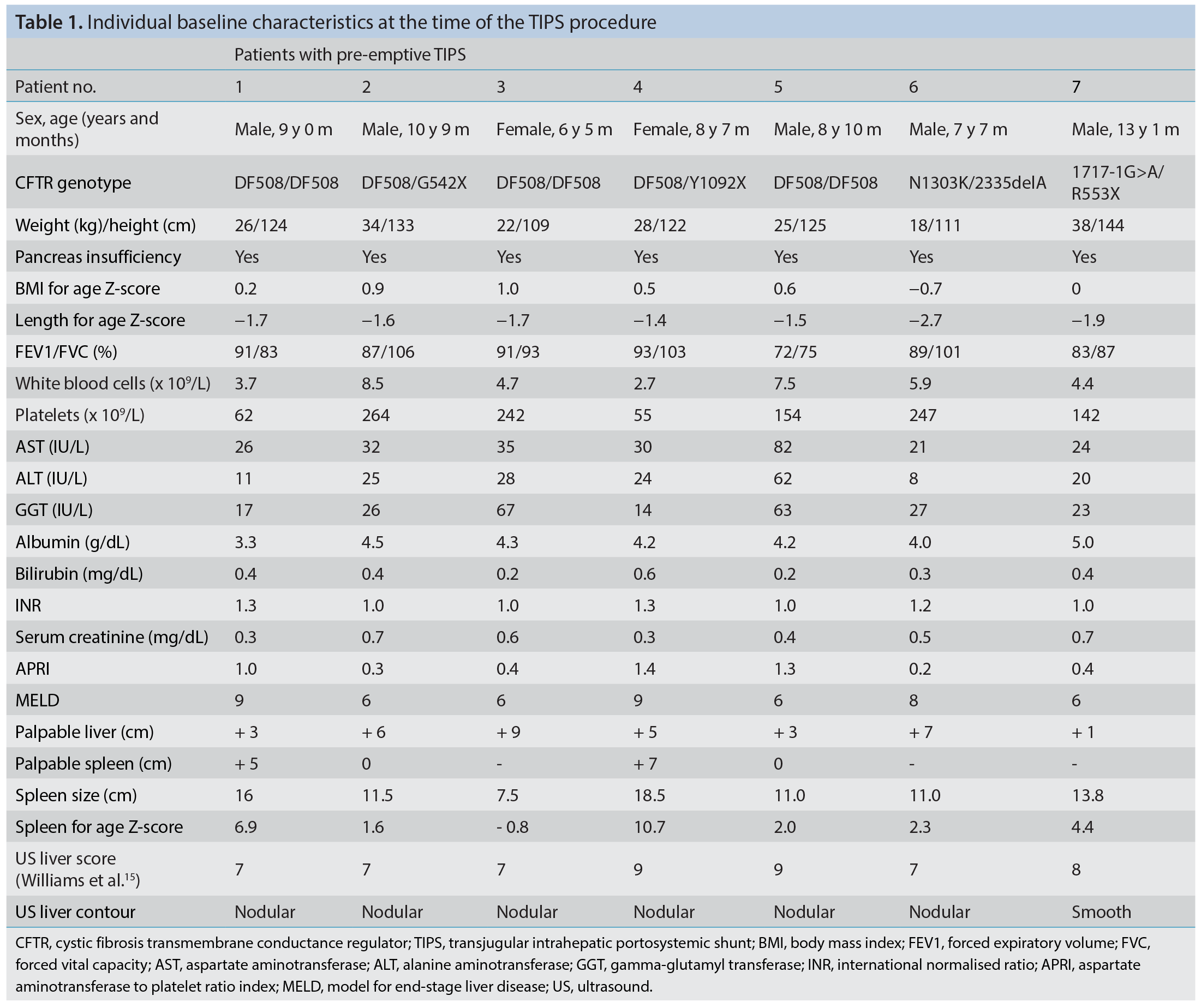Image resolution: width=1201 pixels, height=1008 pixels.
Task: Select 'Patients with pre-emptive TIPS' header
Action: [x=350, y=55]
